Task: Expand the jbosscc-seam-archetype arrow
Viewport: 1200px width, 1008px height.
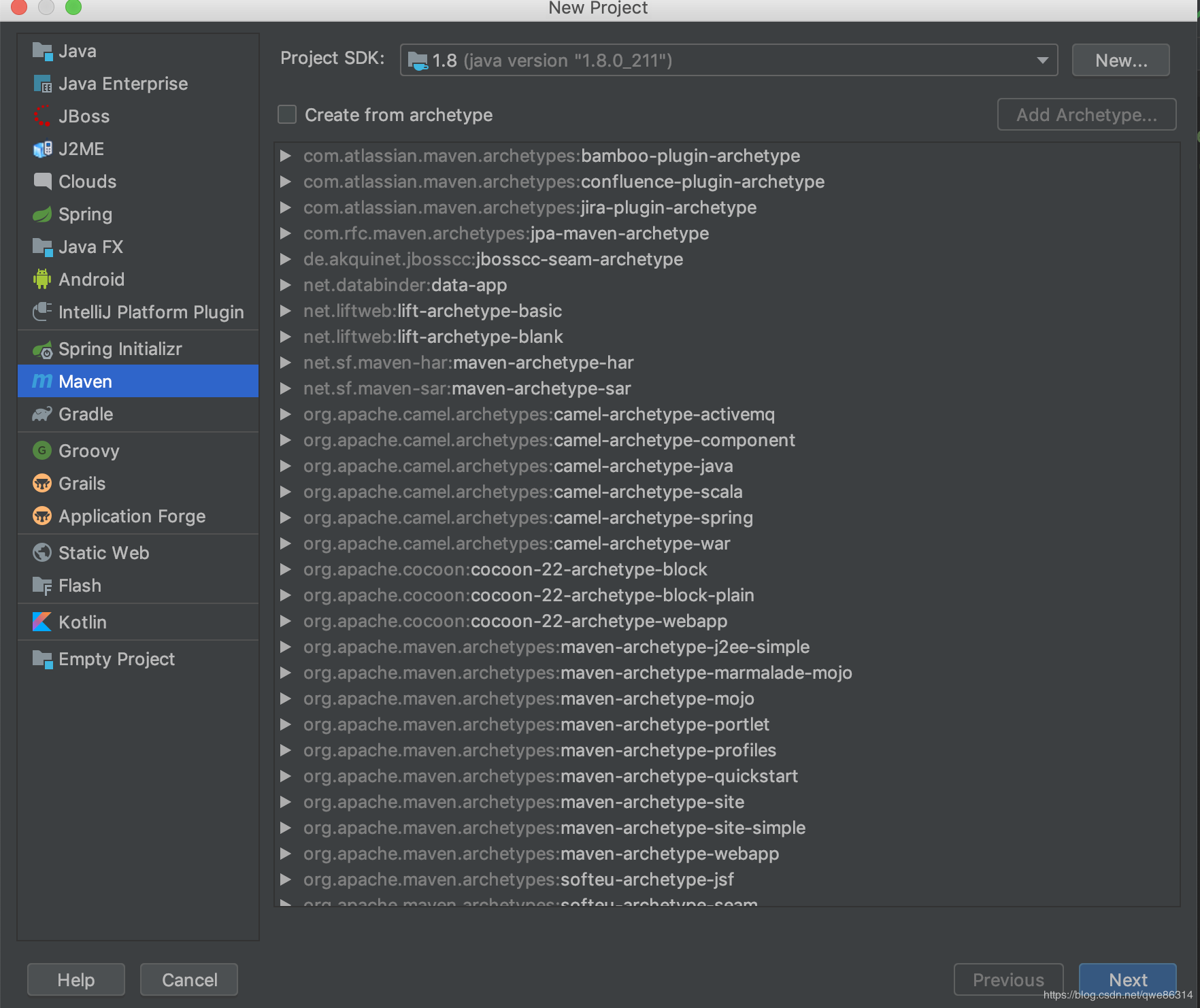Action: tap(286, 259)
